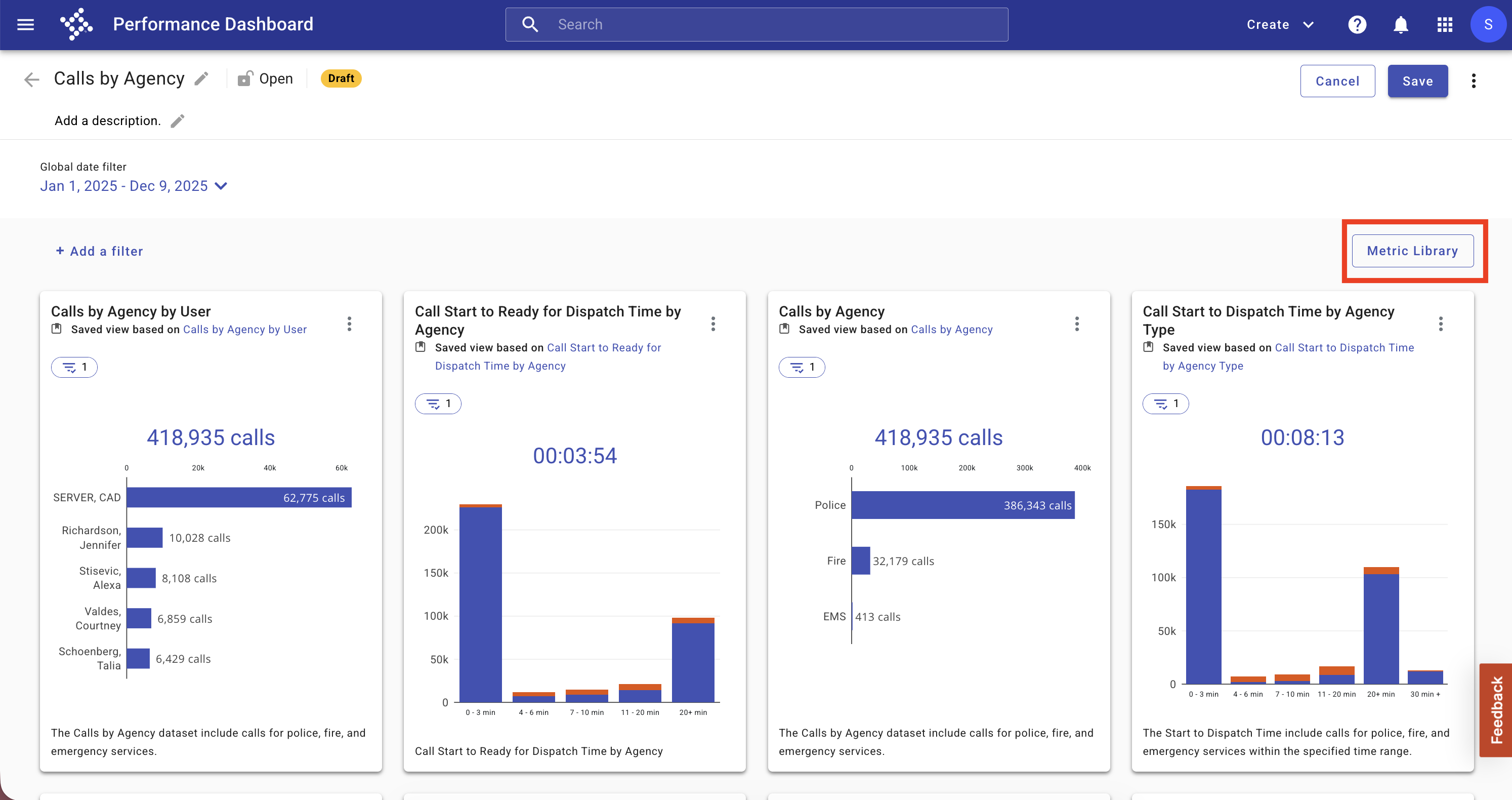The width and height of the screenshot is (1512, 800).
Task: Expand the global date filter range
Action: pyautogui.click(x=134, y=186)
